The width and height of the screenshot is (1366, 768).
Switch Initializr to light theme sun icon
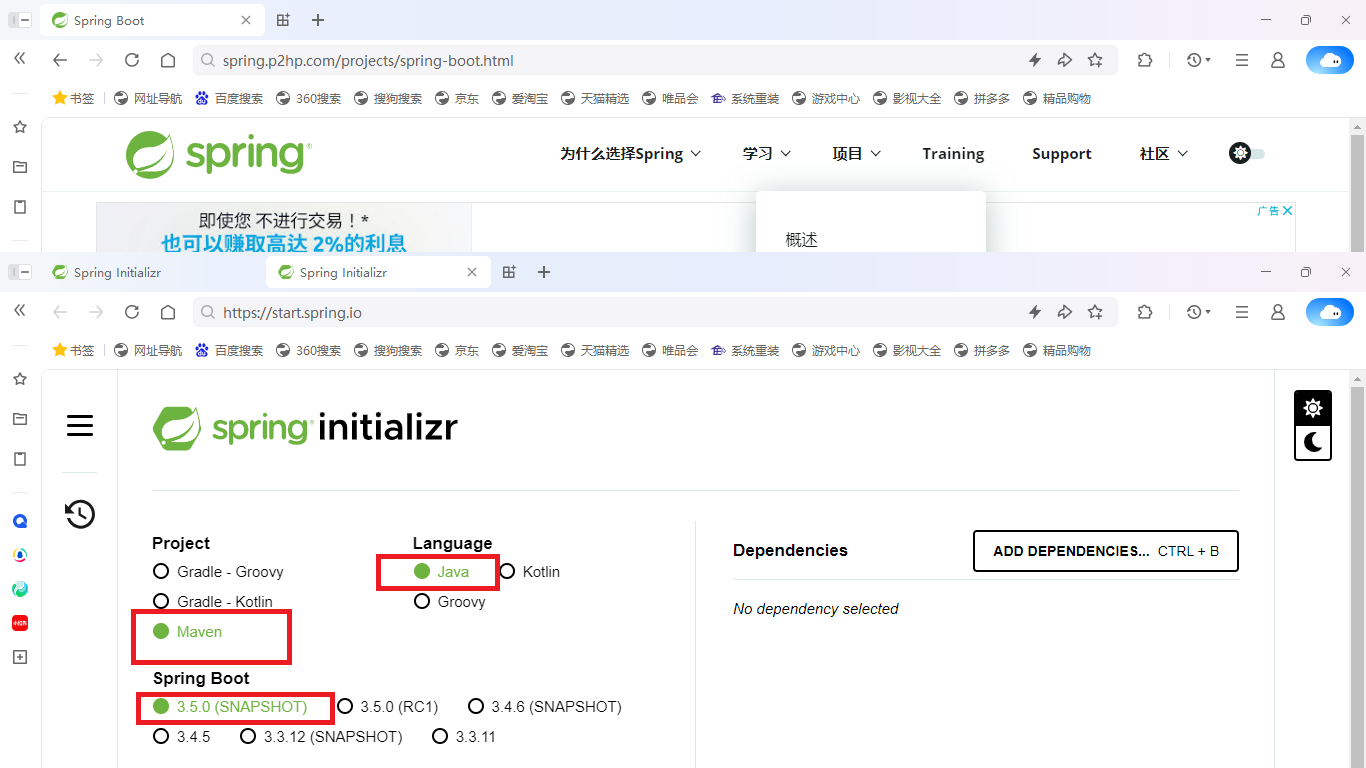[1313, 408]
